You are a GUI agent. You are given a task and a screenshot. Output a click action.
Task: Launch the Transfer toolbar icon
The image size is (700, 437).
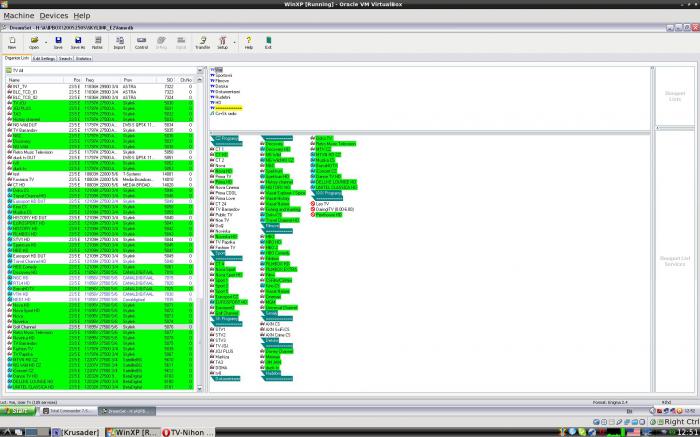coord(202,43)
